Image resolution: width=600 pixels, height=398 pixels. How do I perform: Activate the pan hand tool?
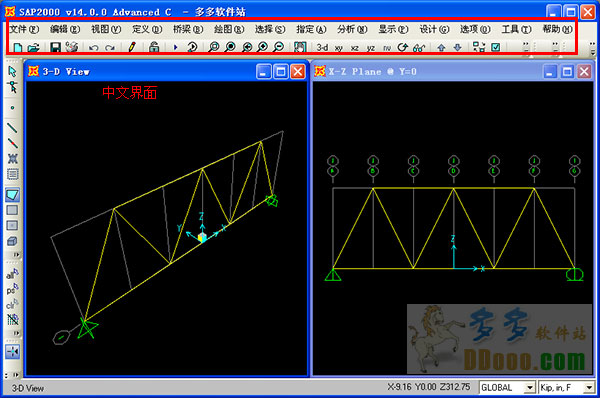300,47
